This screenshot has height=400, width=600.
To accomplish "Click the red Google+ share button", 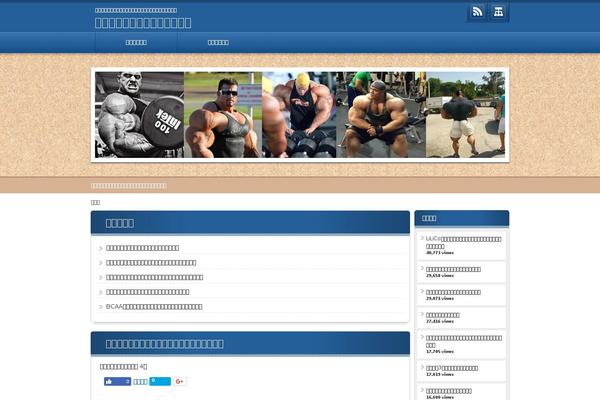I will coord(180,381).
